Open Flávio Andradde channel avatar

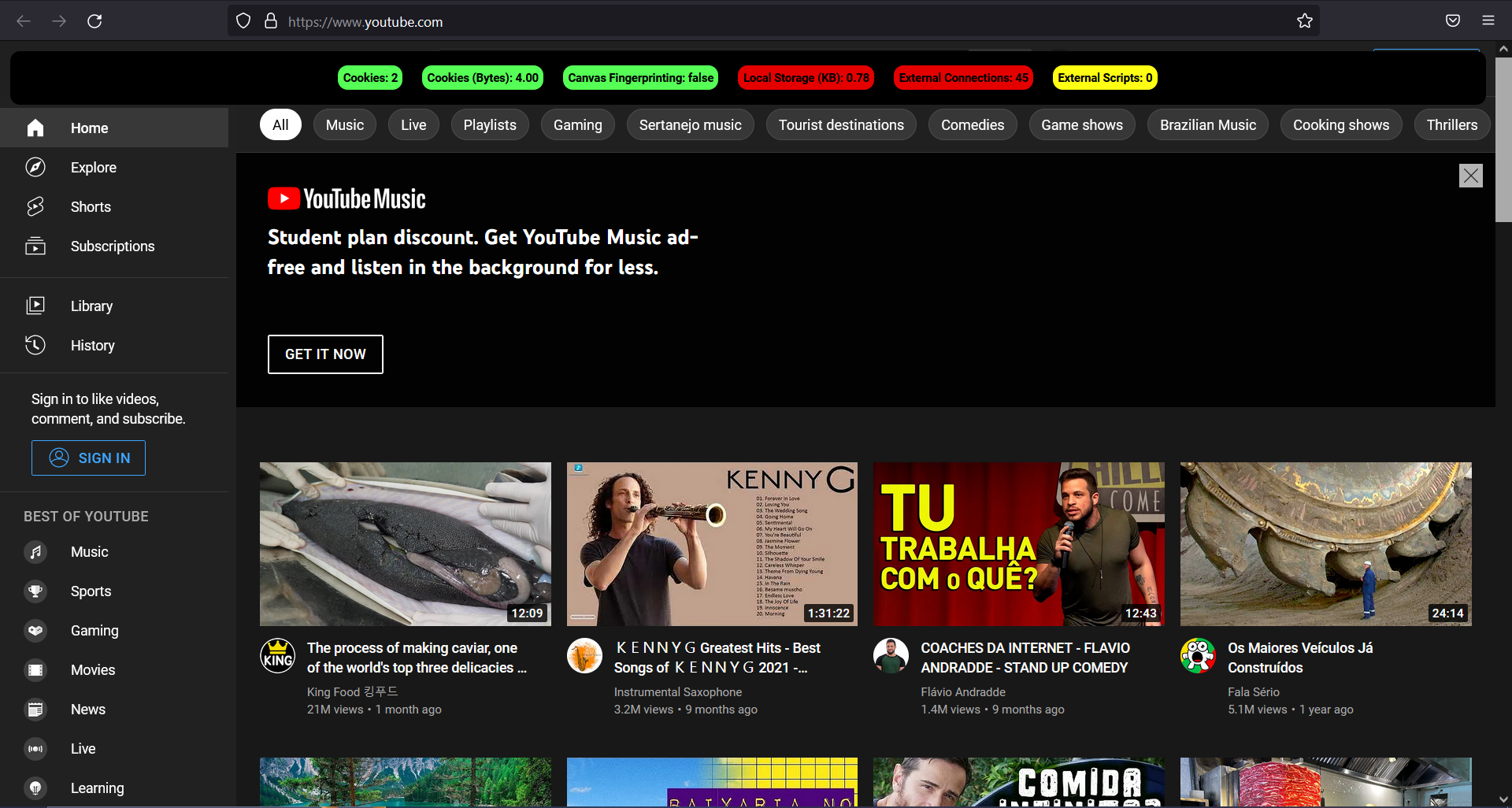891,656
